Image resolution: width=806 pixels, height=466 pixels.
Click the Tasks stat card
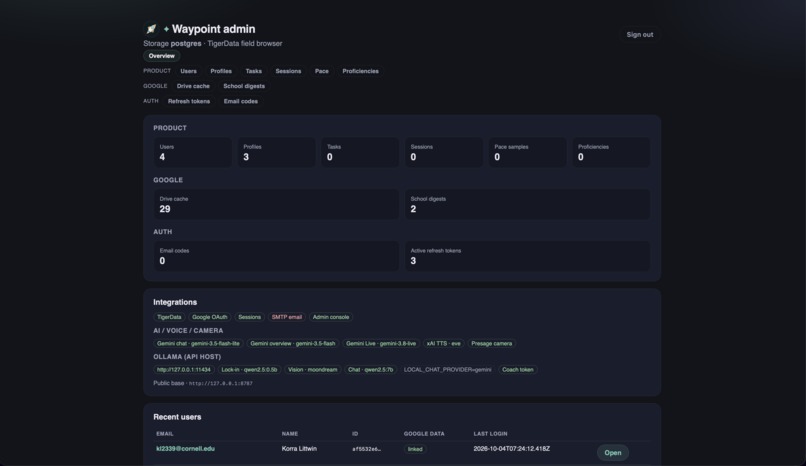point(360,152)
